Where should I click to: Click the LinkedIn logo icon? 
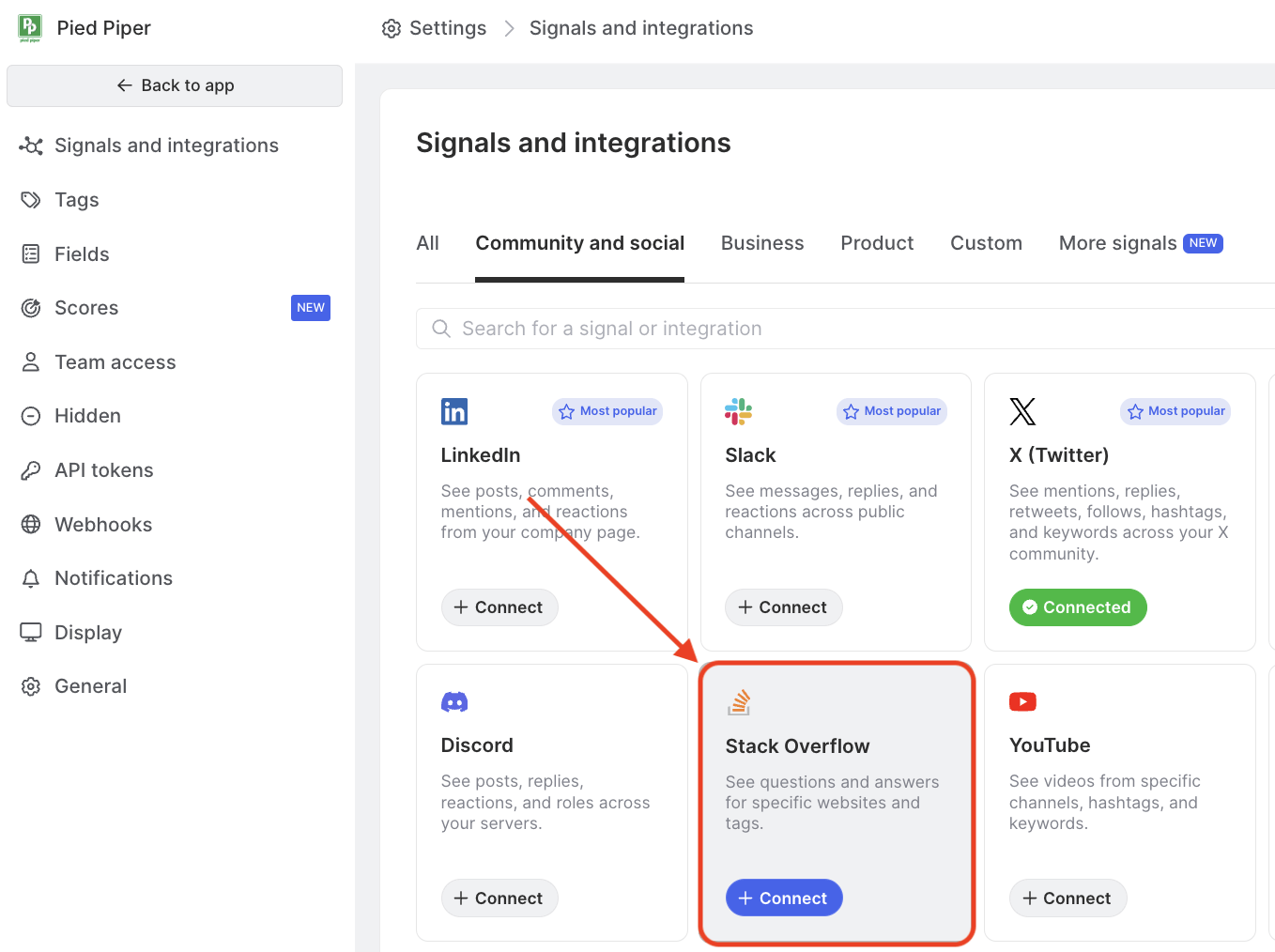coord(454,411)
